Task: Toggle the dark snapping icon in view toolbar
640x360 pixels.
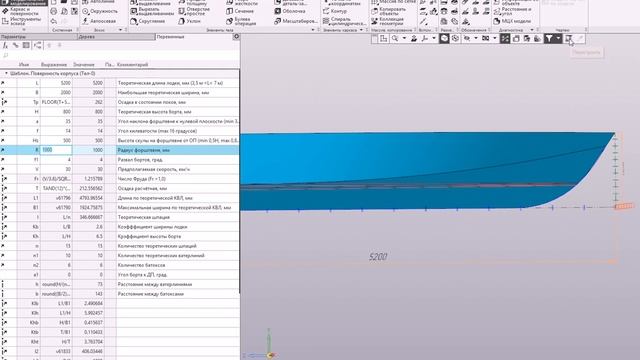Action: coord(505,38)
